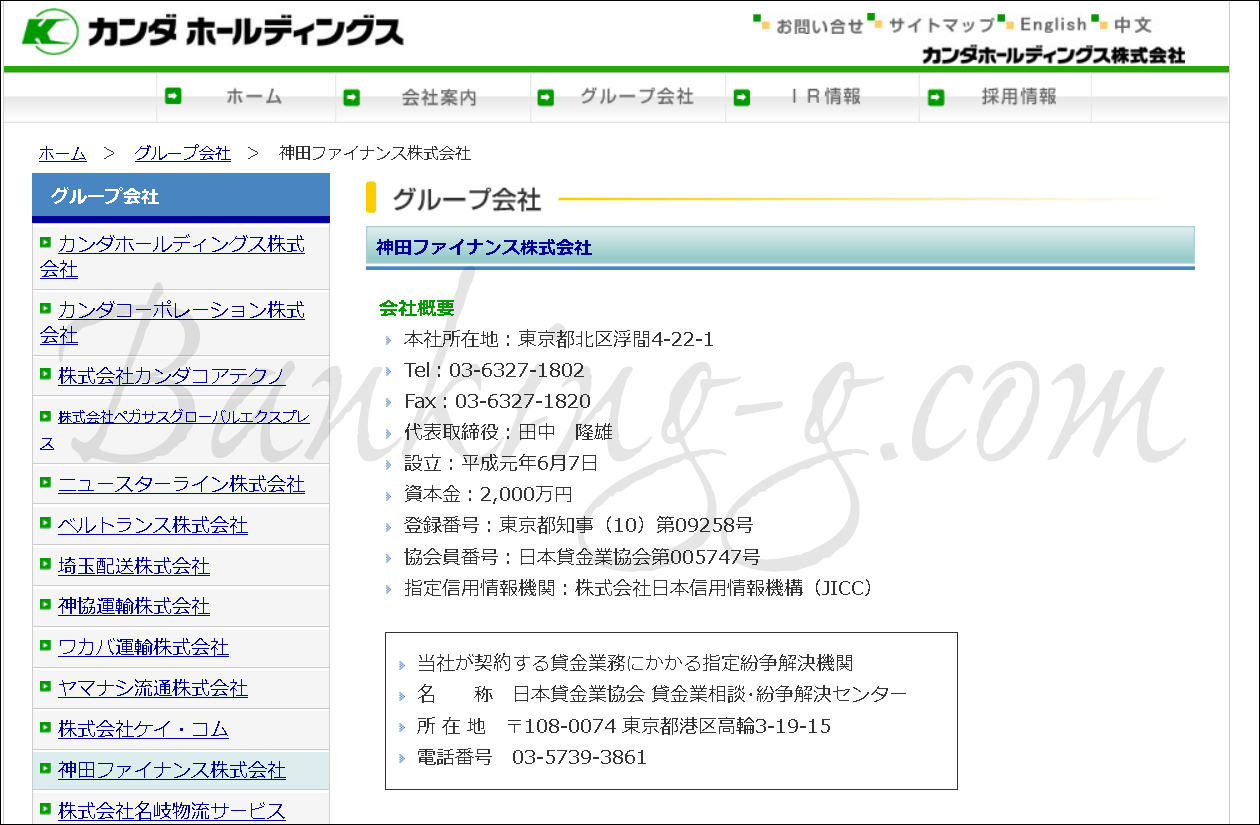Image resolution: width=1260 pixels, height=825 pixels.
Task: Open the お問い合せ contact link
Action: tap(819, 26)
